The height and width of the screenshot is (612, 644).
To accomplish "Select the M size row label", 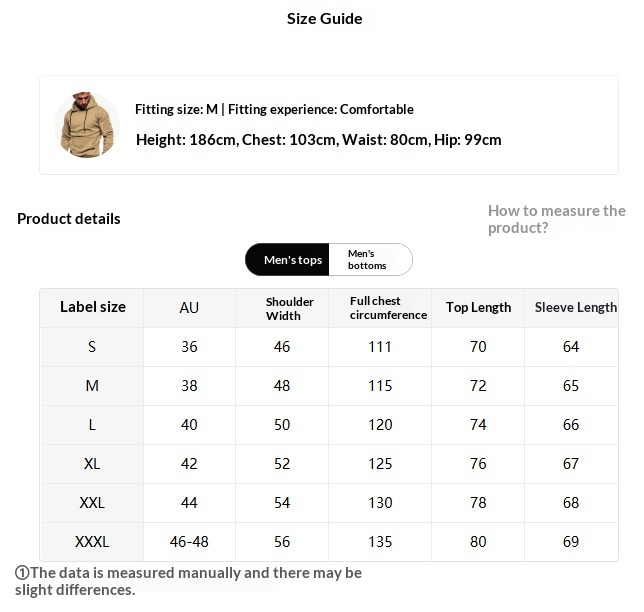I will pos(92,386).
